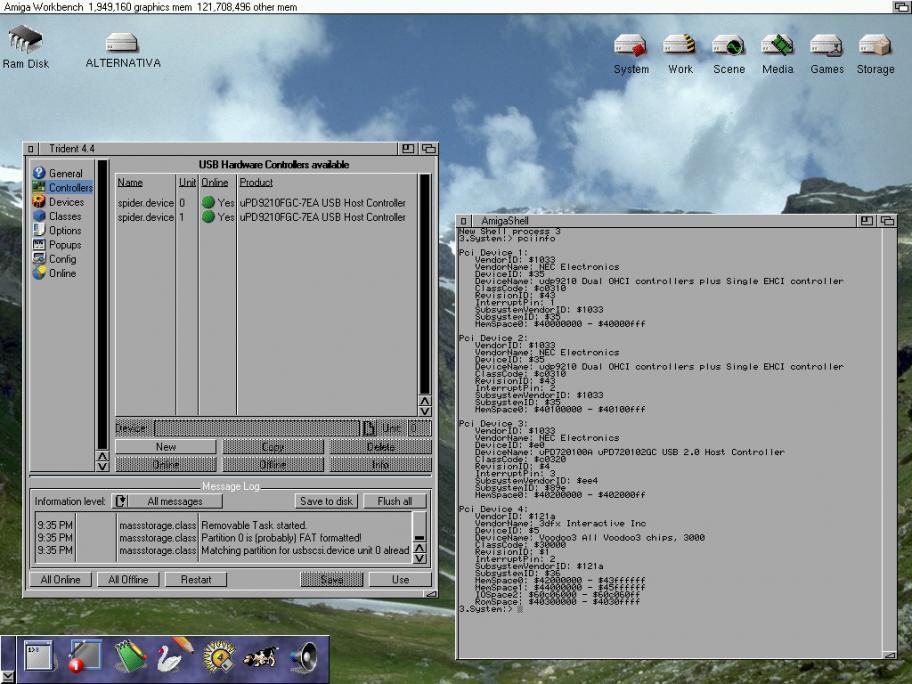
Task: Click the All Online button
Action: 60,580
